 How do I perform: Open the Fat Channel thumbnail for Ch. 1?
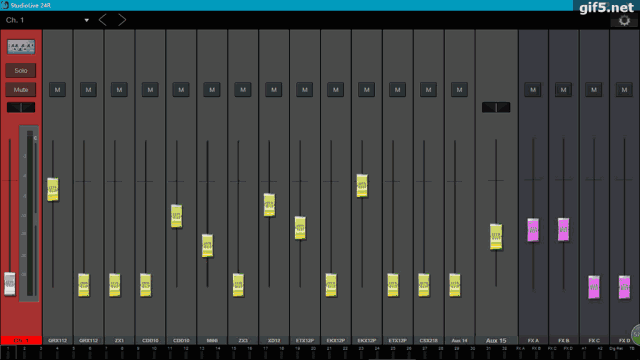pyautogui.click(x=21, y=47)
